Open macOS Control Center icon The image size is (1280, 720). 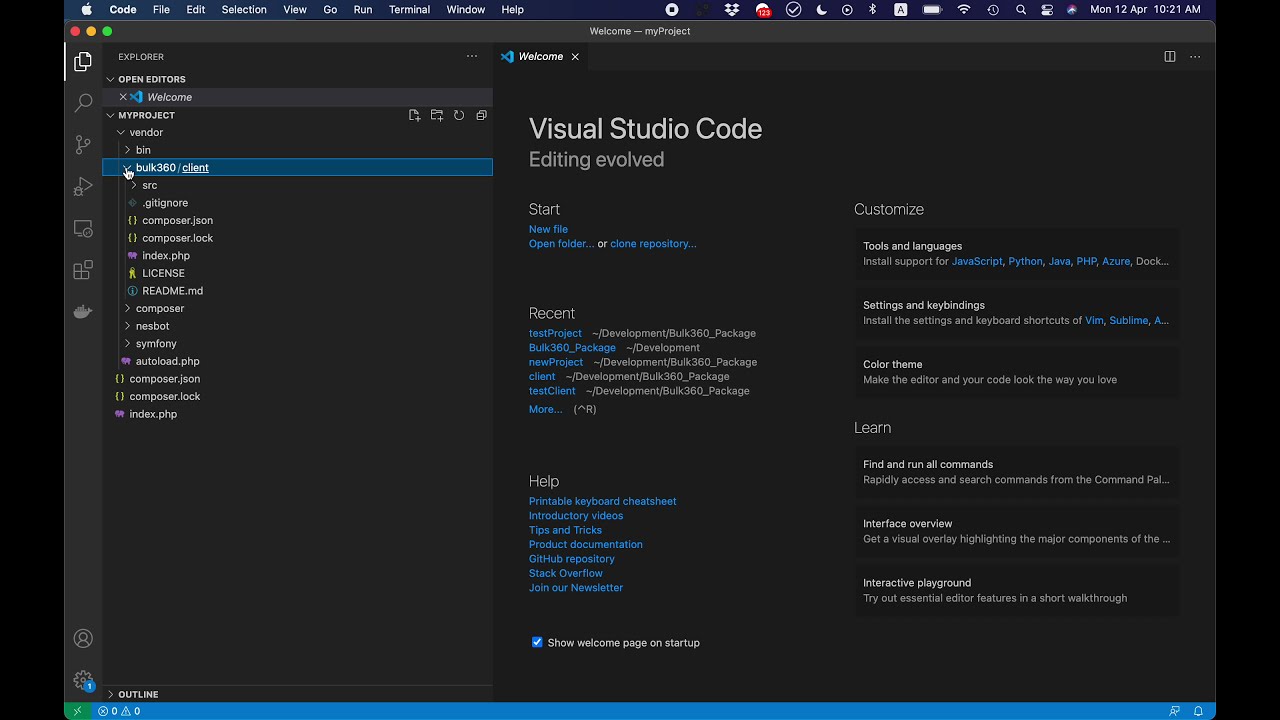1047,10
